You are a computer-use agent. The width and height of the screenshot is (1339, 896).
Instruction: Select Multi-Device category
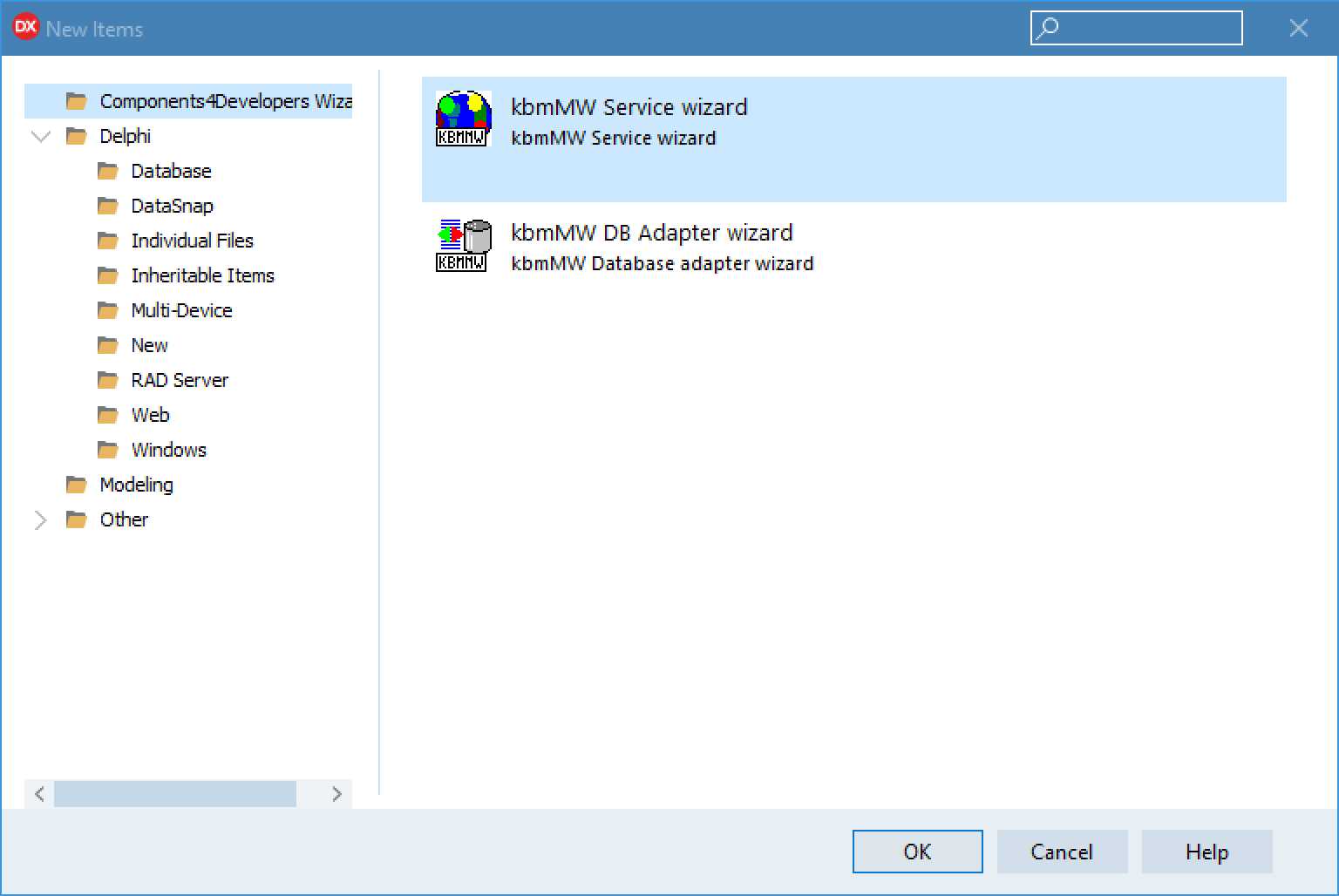[x=181, y=310]
